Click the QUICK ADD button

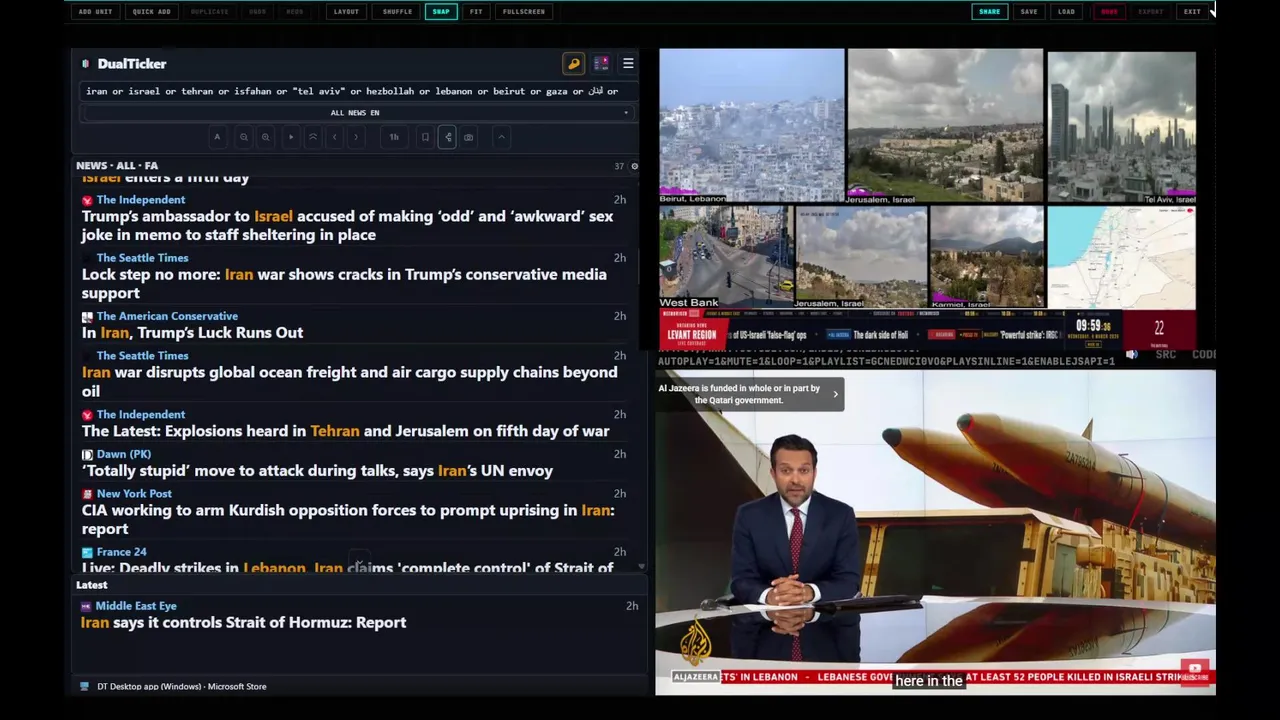tap(152, 12)
